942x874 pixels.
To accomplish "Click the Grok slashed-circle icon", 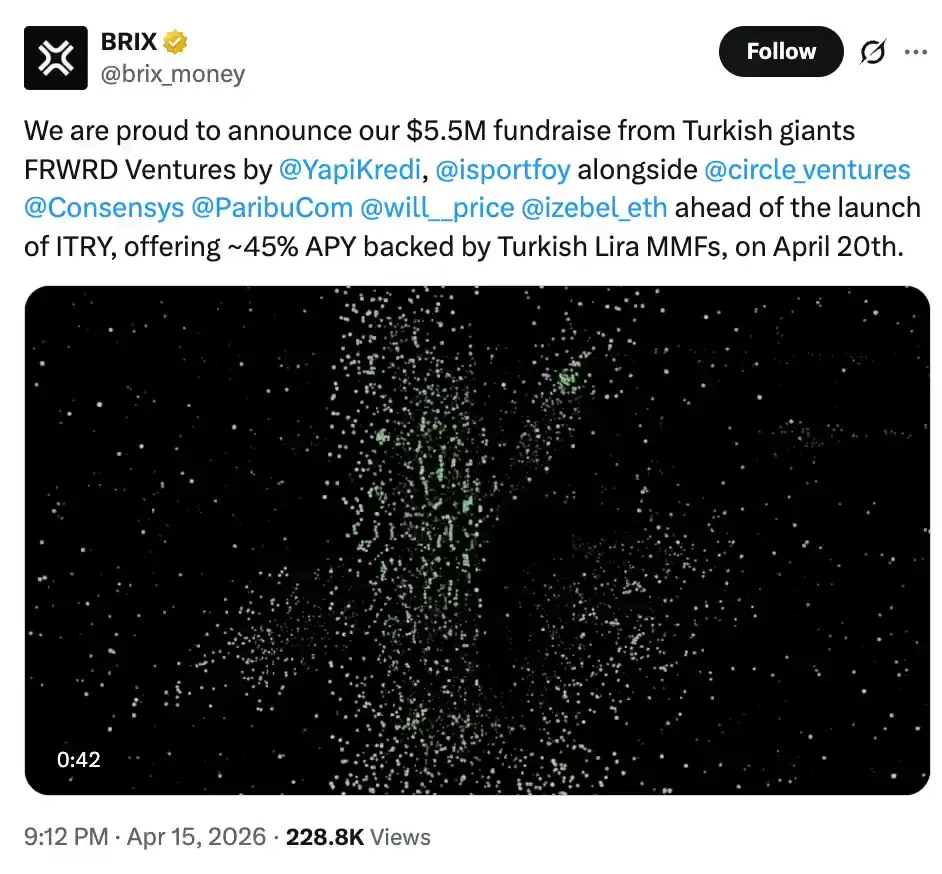I will tap(872, 52).
